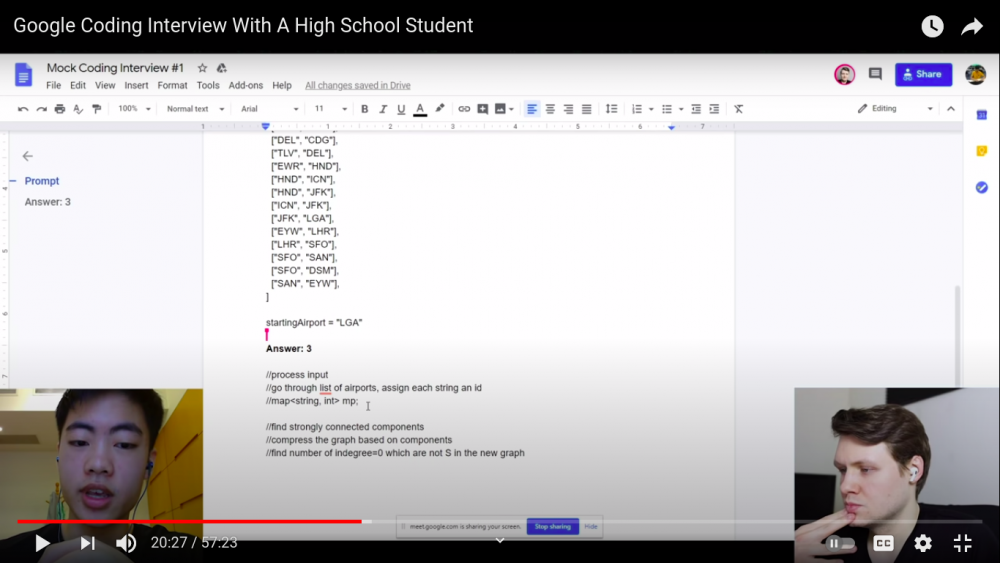Open the Add-ons menu
The height and width of the screenshot is (563, 1000).
click(246, 85)
